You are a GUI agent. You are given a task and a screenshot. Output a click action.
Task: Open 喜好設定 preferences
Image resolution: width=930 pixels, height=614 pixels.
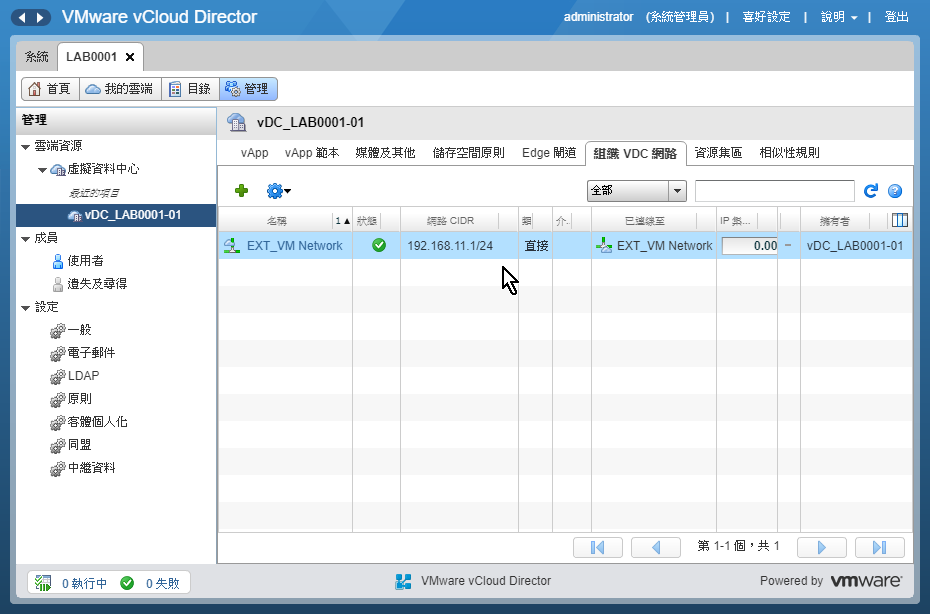point(766,17)
